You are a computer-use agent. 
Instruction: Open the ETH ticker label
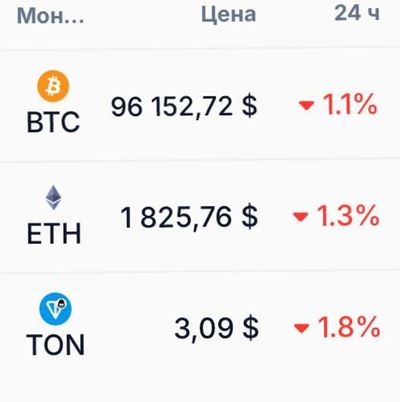(54, 234)
